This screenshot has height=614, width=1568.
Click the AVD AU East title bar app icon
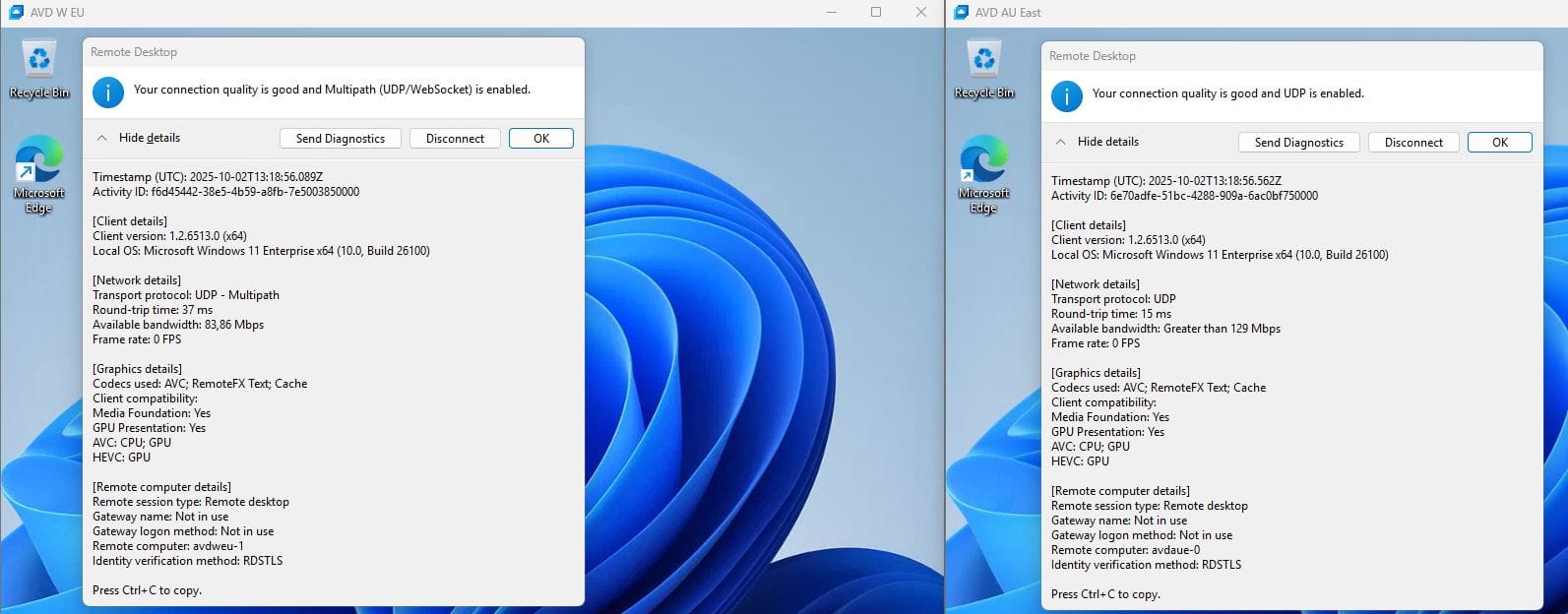tap(959, 13)
